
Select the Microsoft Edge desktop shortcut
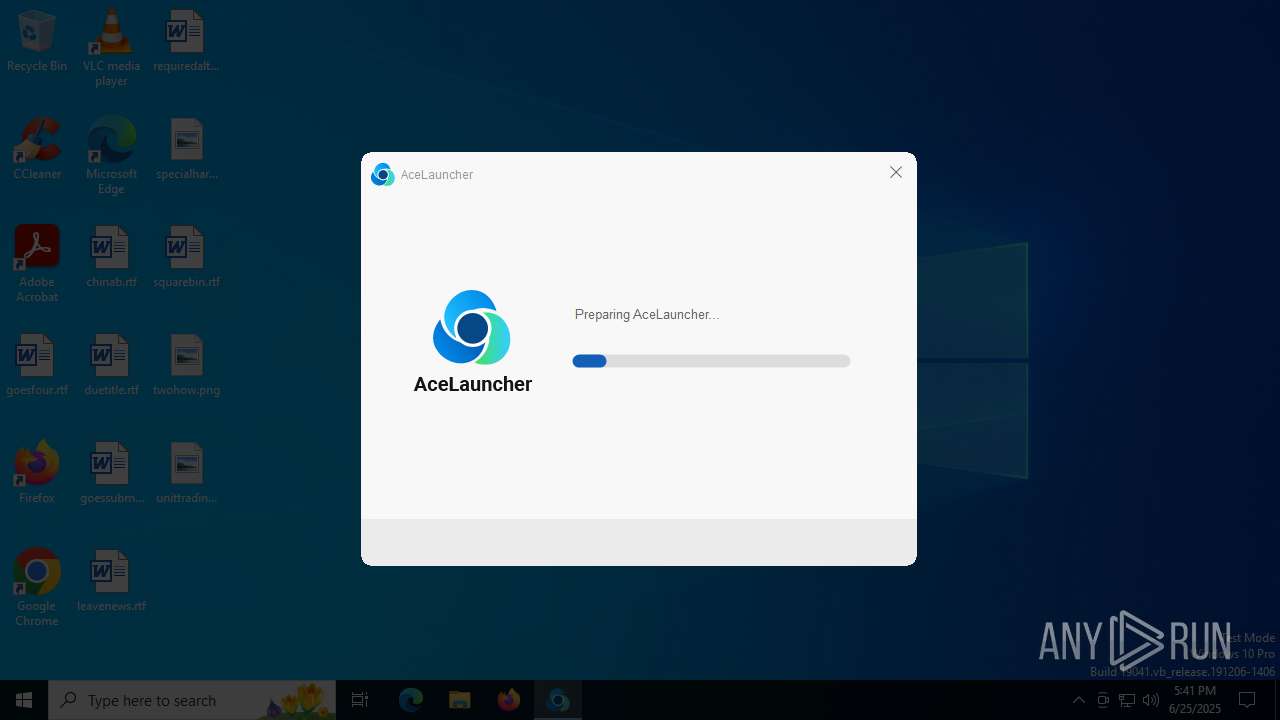point(111,156)
